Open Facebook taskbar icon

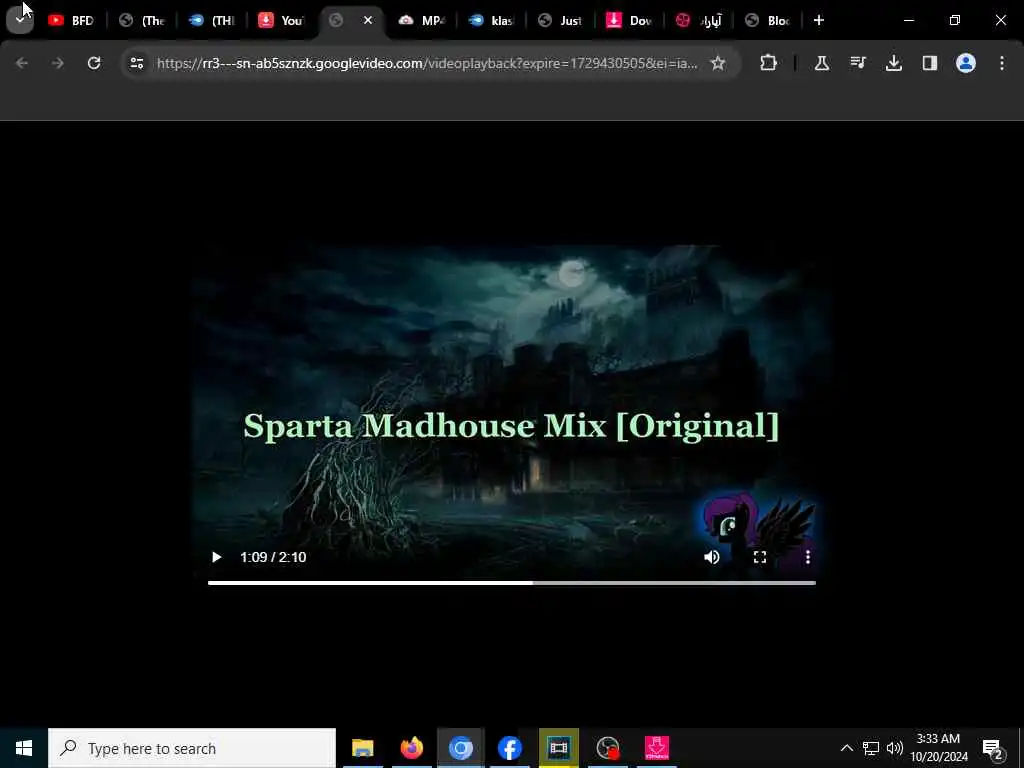coord(509,748)
